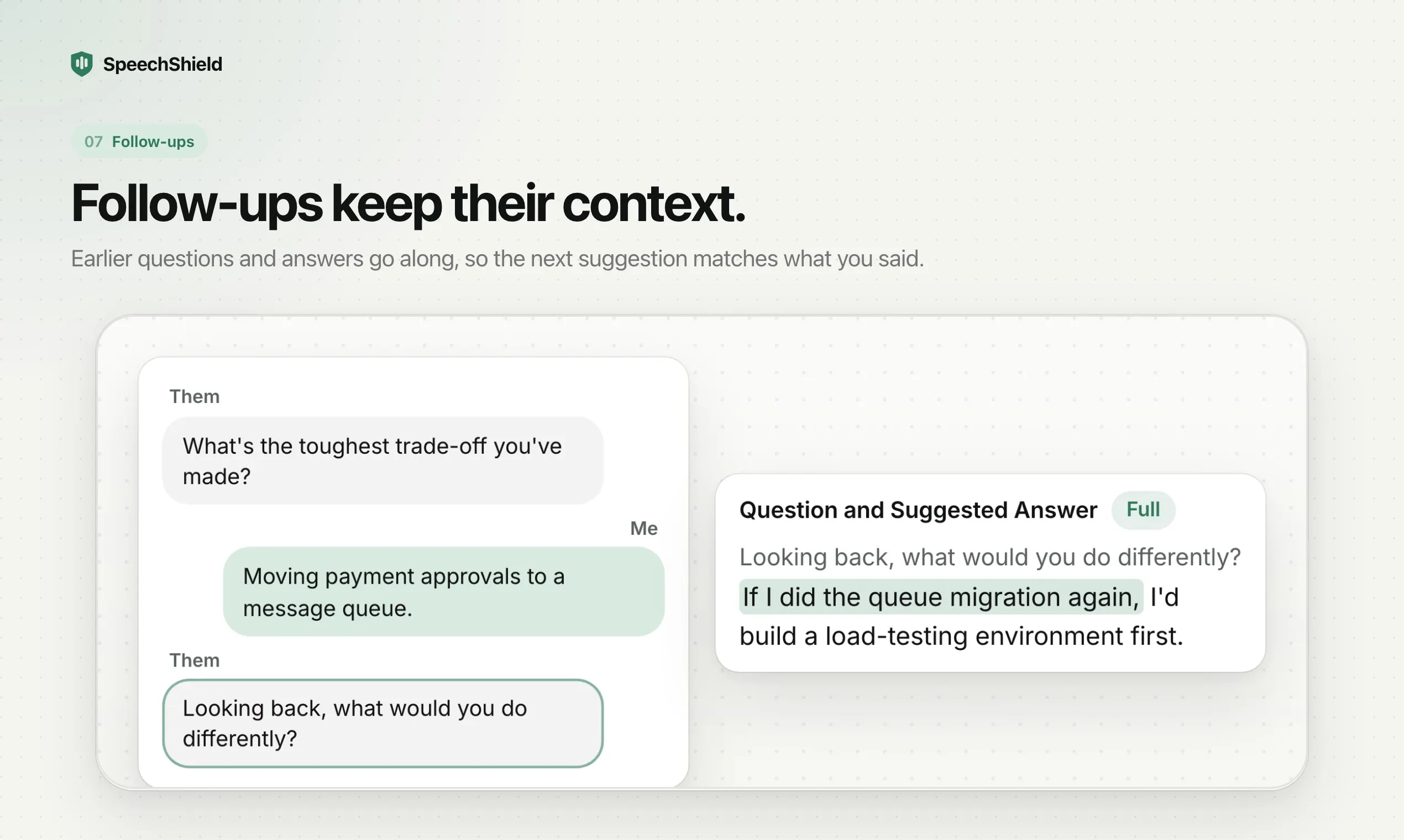Click the I'd text after highlighted phrase
Viewport: 1404px width, 840px height.
click(1165, 597)
